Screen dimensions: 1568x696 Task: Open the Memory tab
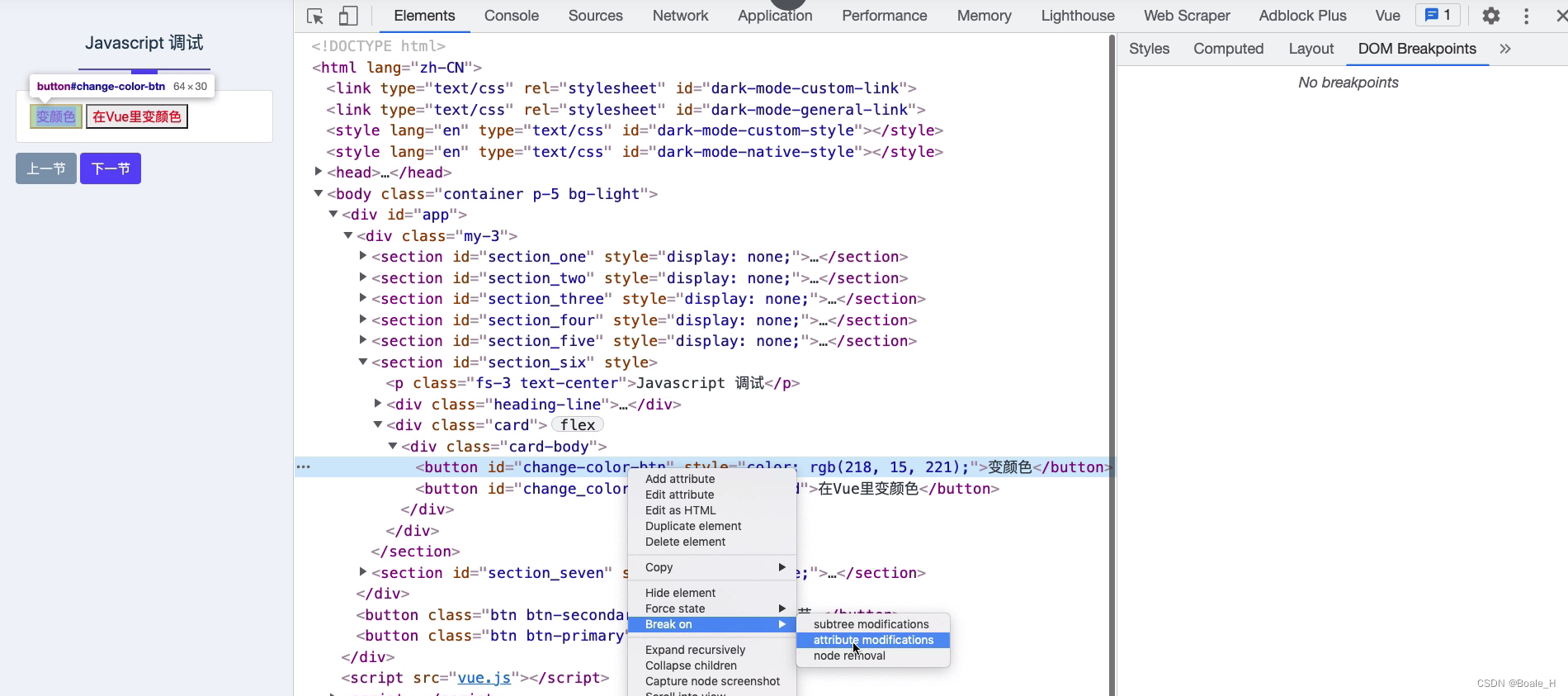click(984, 16)
